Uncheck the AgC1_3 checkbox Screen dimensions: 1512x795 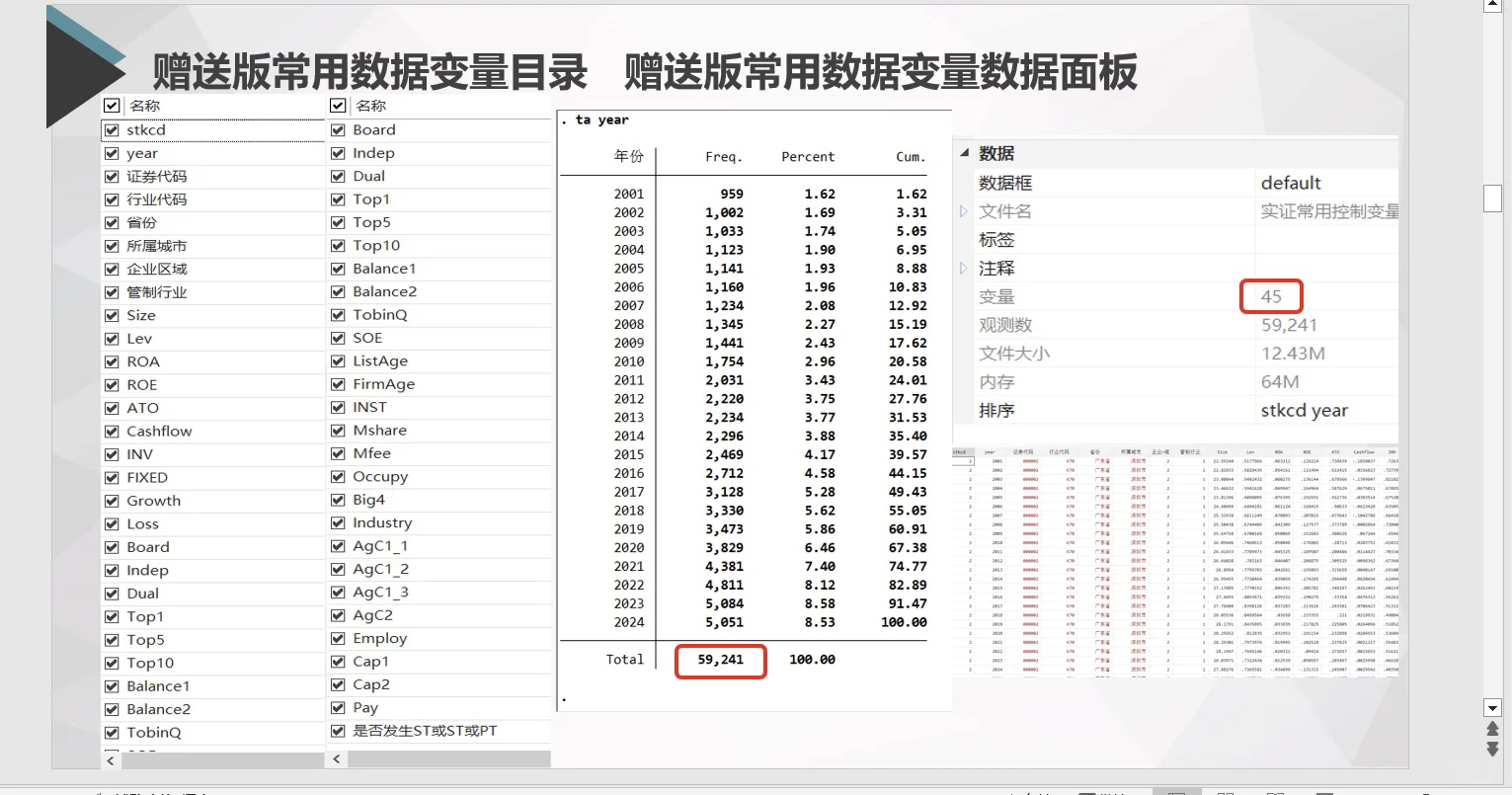click(x=338, y=593)
